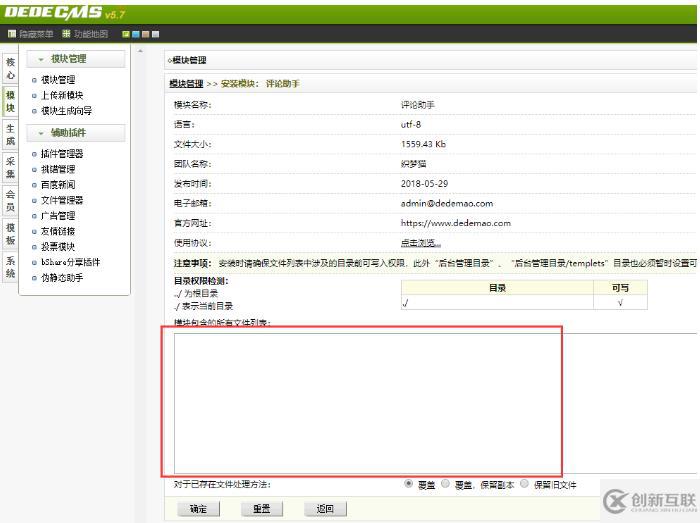Click the 隐藏菜单 text label
The width and height of the screenshot is (700, 523).
point(36,34)
